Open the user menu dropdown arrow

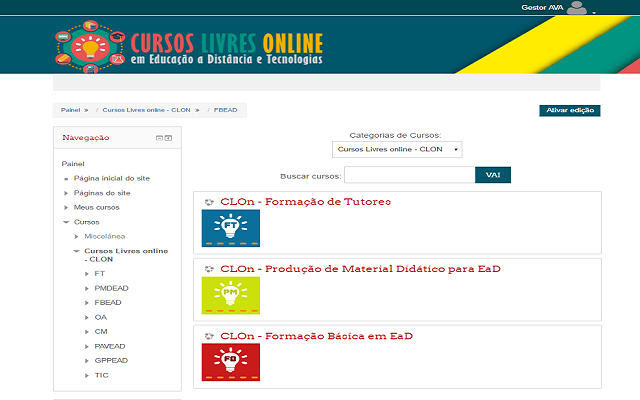594,13
